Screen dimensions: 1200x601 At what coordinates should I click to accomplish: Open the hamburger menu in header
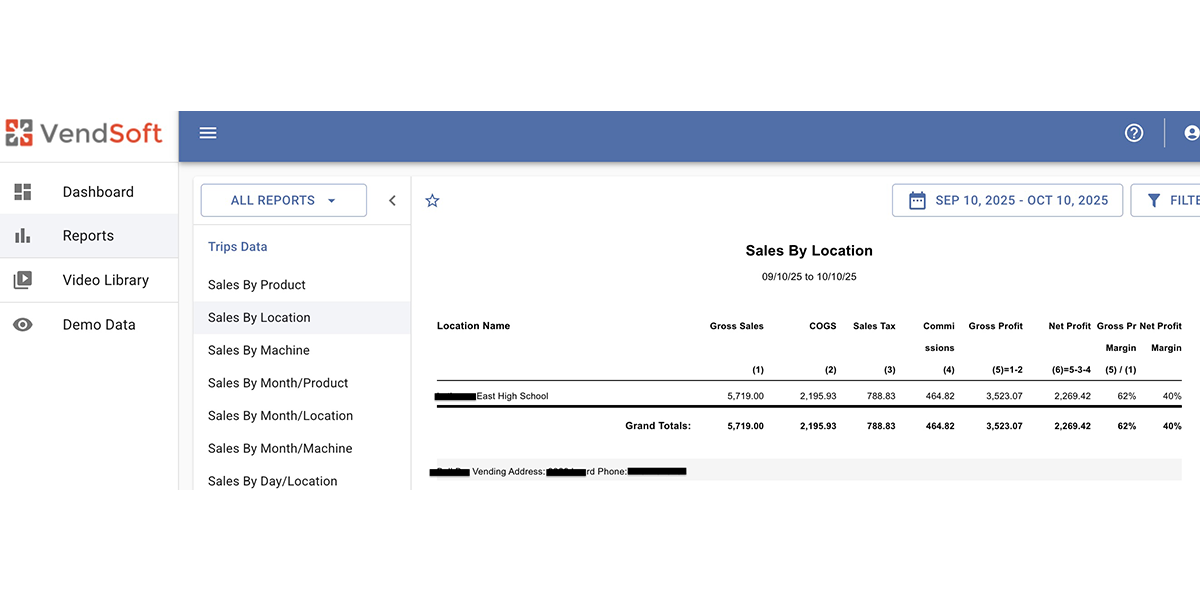click(208, 133)
